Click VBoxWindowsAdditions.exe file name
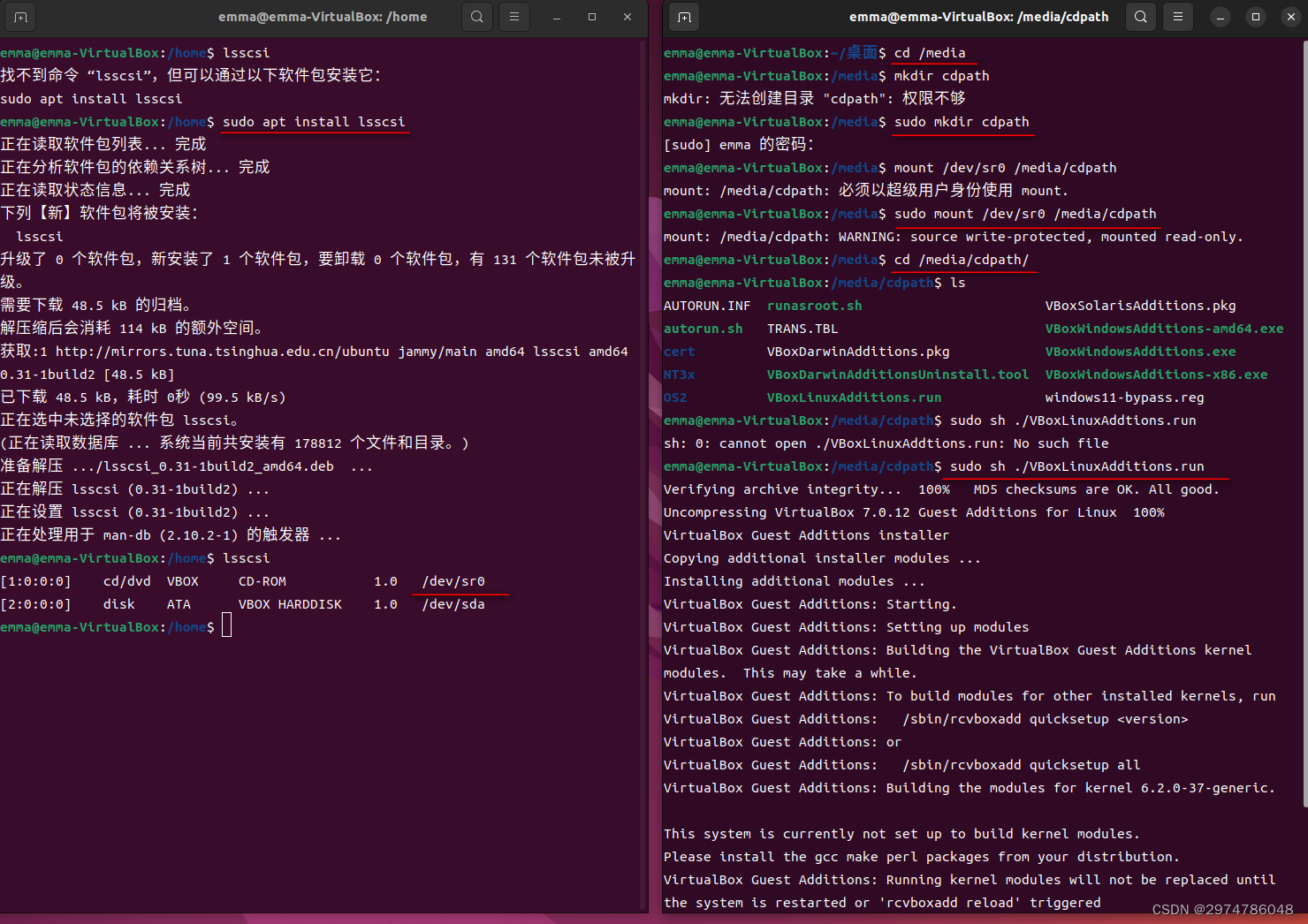This screenshot has width=1308, height=924. (x=1141, y=352)
